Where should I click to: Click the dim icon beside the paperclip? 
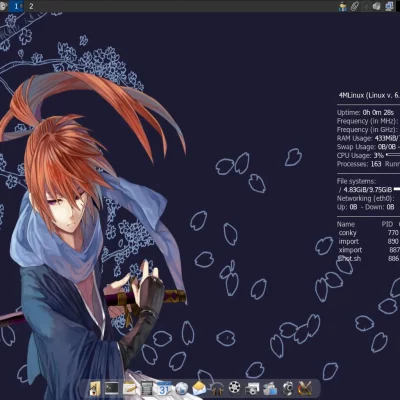(x=366, y=6)
